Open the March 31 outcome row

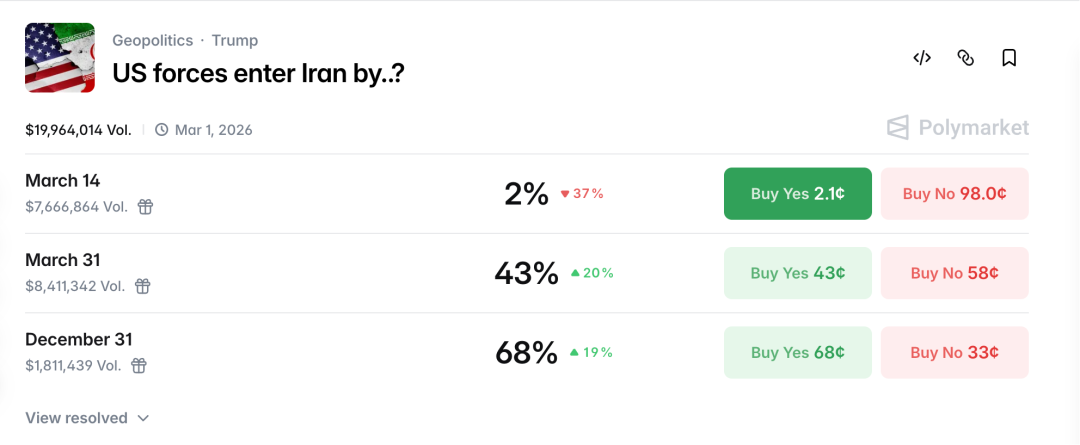[63, 260]
